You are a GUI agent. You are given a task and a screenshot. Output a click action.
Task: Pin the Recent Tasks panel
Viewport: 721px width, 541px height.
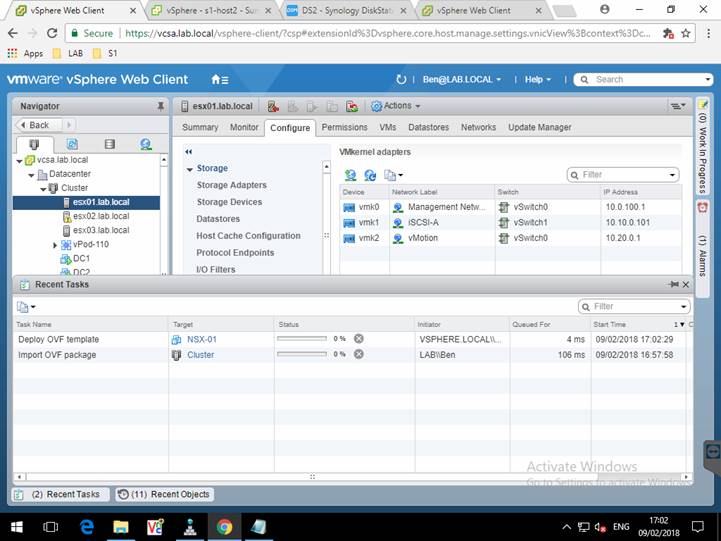point(674,285)
